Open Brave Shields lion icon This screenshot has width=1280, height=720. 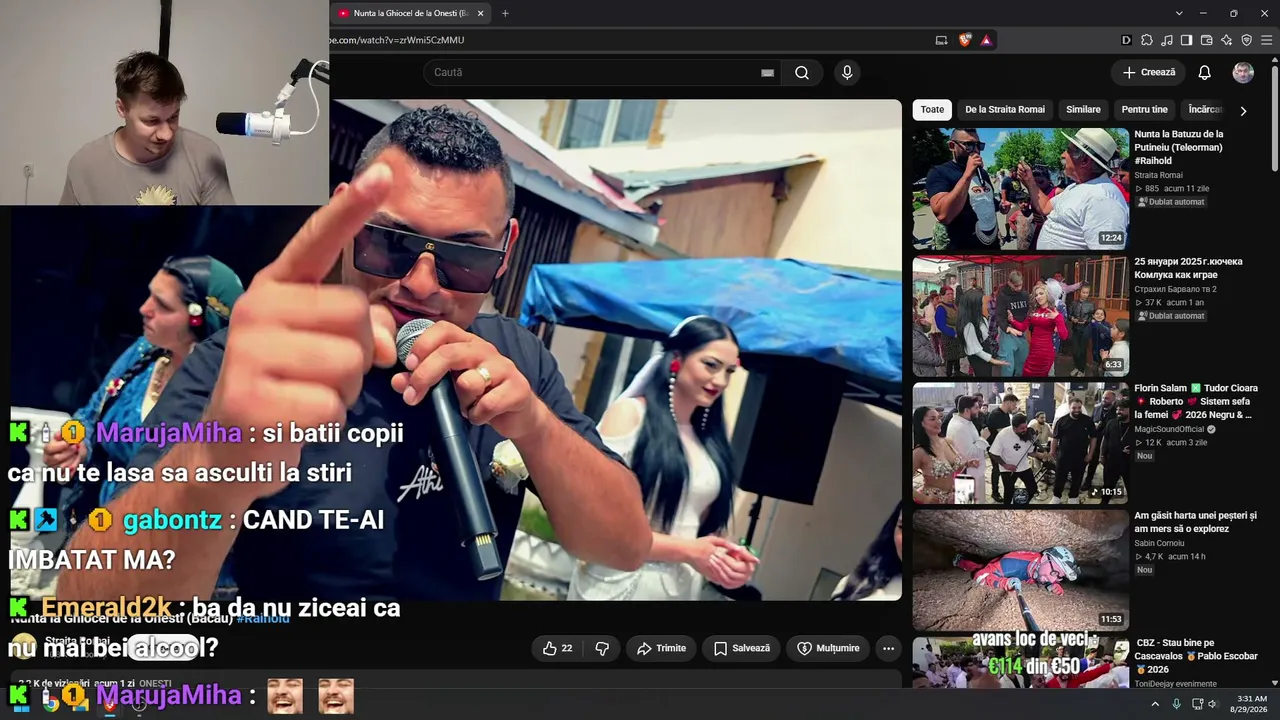964,40
